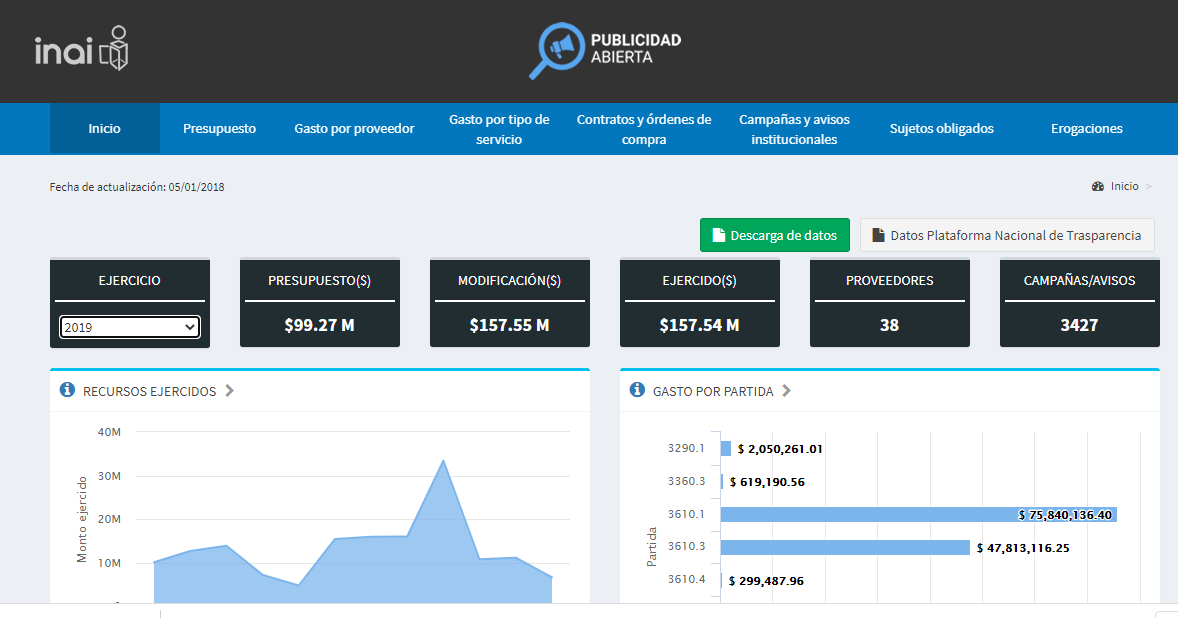Click the info icon next to Recursos Ejercidos
The image size is (1178, 618).
click(67, 390)
